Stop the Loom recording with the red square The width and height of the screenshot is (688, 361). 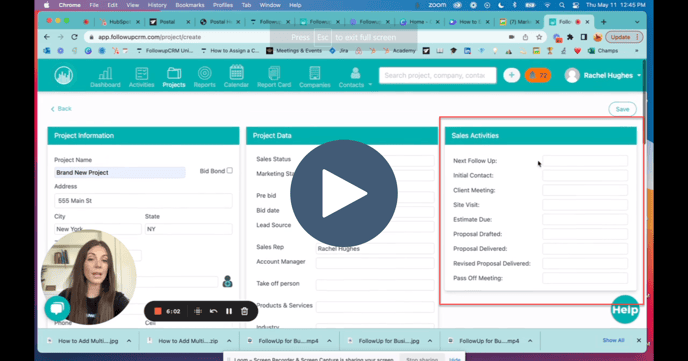(x=158, y=311)
